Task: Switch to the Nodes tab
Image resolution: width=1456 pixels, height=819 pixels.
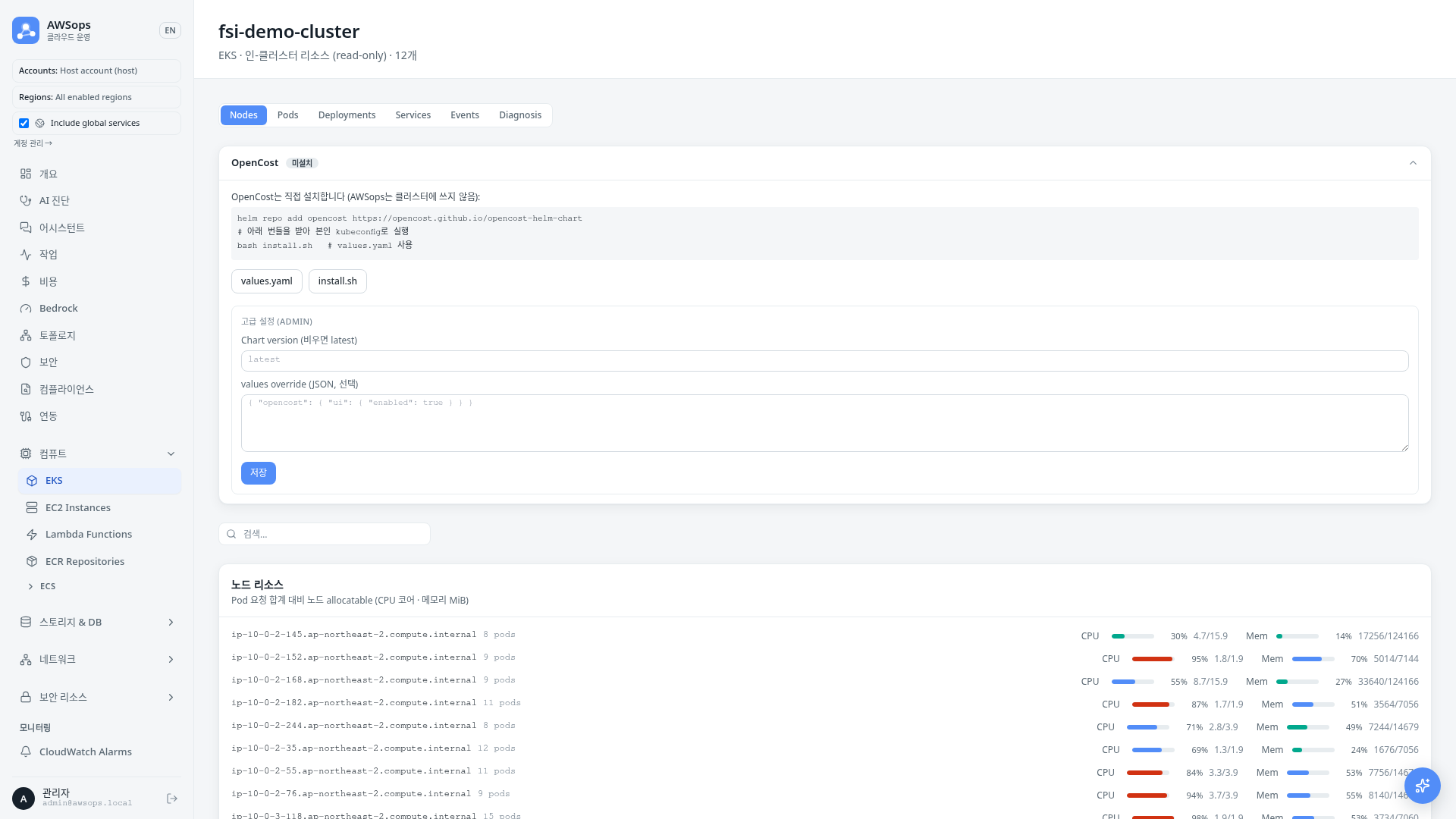Action: tap(243, 115)
